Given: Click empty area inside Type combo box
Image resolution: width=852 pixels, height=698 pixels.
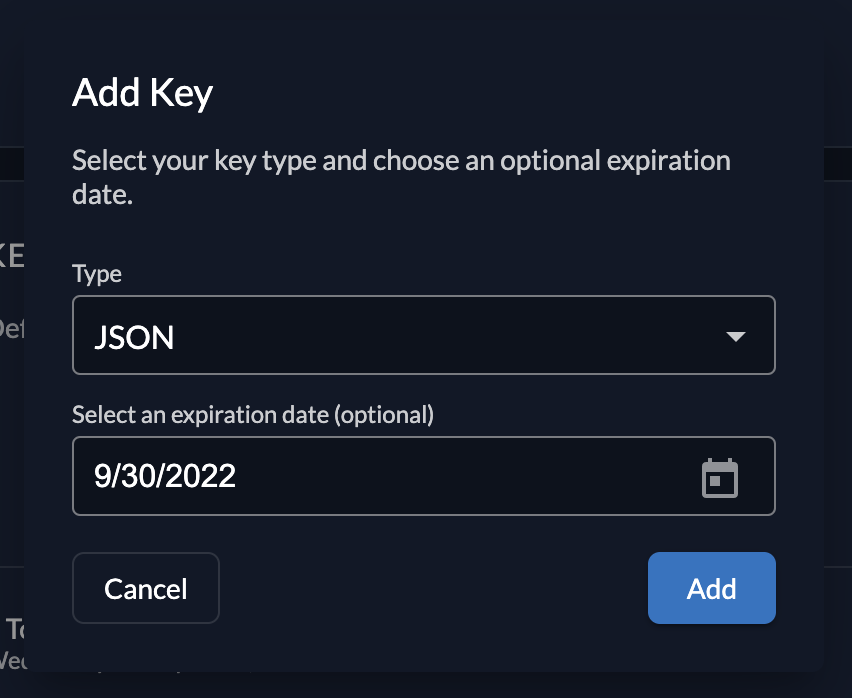Looking at the screenshot, I should click(450, 337).
